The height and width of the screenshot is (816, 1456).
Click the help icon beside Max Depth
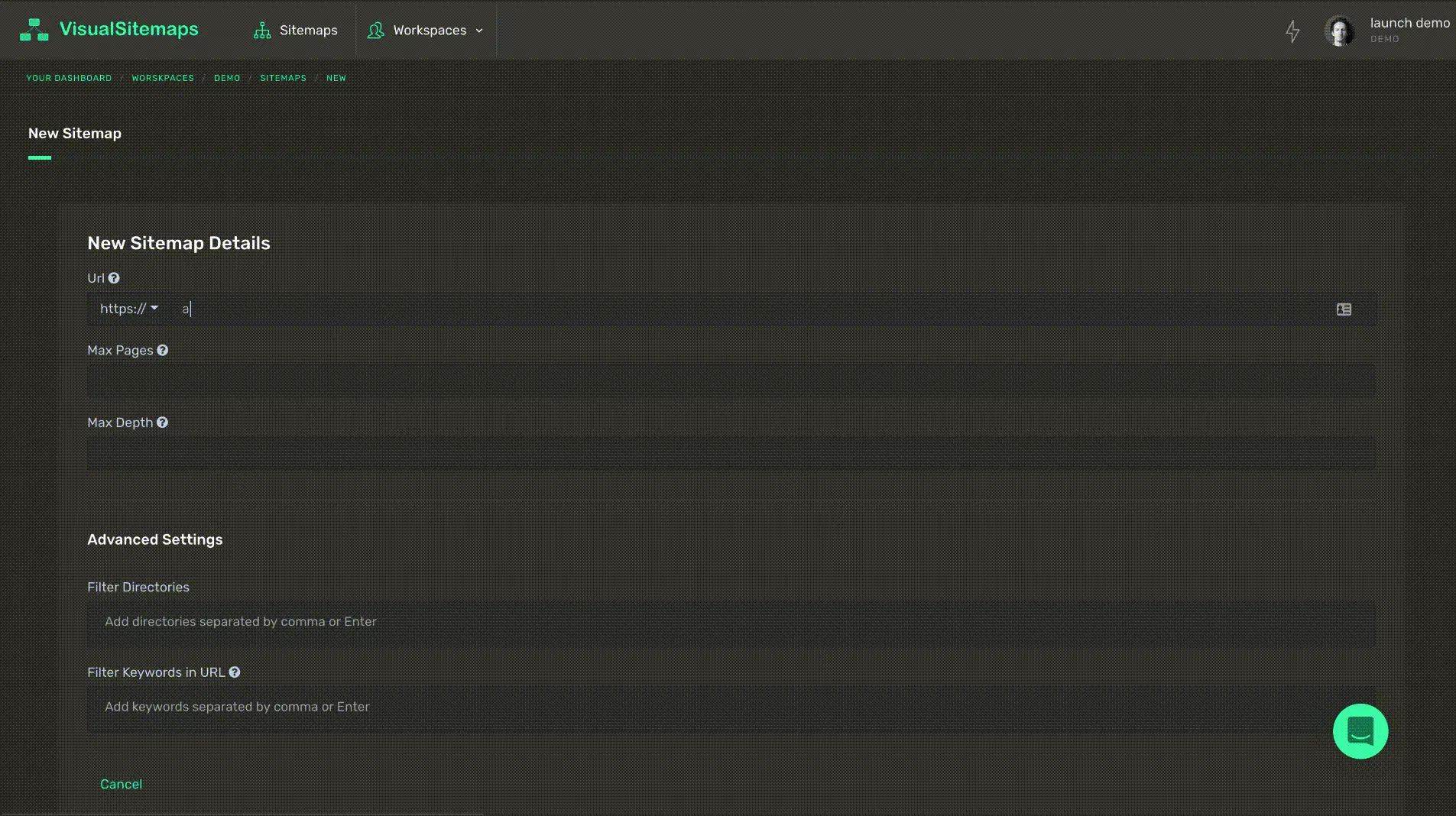point(162,423)
